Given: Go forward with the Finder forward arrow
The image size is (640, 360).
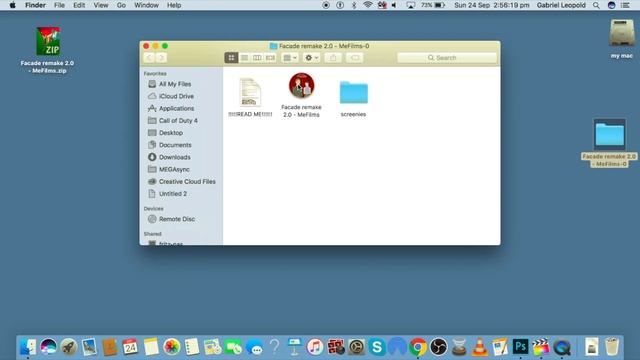Looking at the screenshot, I should pyautogui.click(x=161, y=58).
